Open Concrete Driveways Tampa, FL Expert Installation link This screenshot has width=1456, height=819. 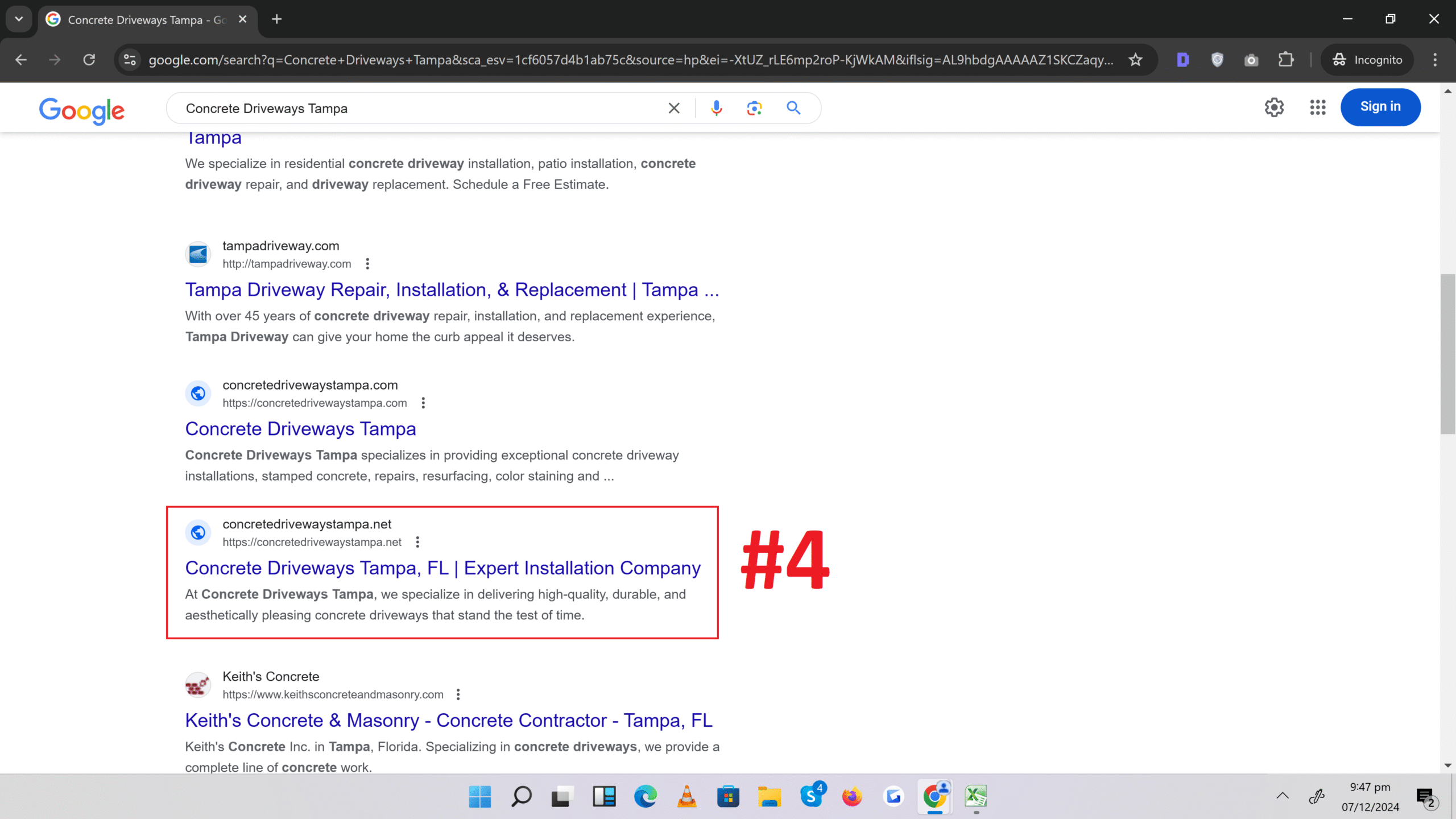click(x=443, y=568)
